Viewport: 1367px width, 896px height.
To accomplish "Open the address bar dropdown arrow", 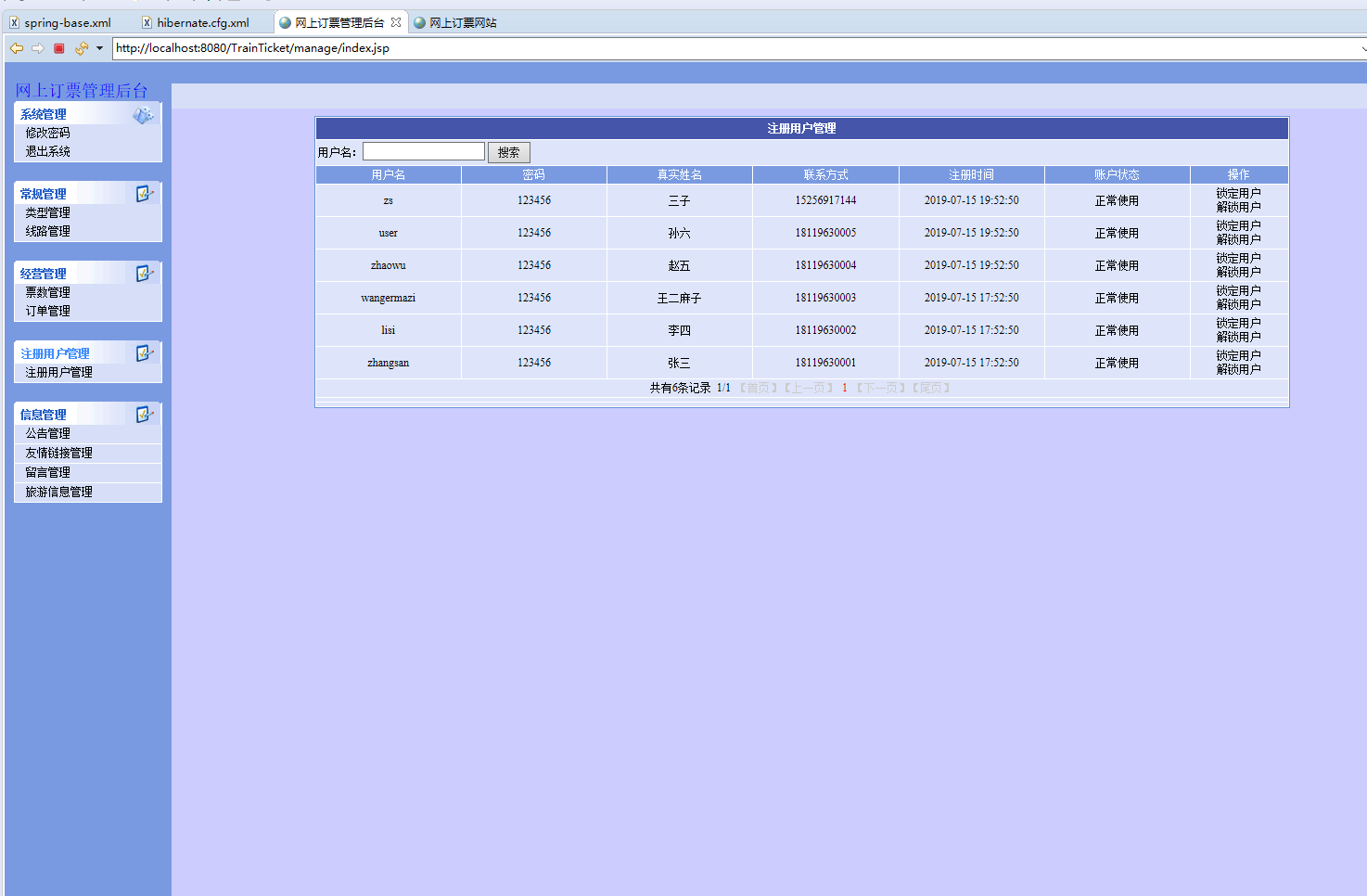I will click(x=101, y=47).
